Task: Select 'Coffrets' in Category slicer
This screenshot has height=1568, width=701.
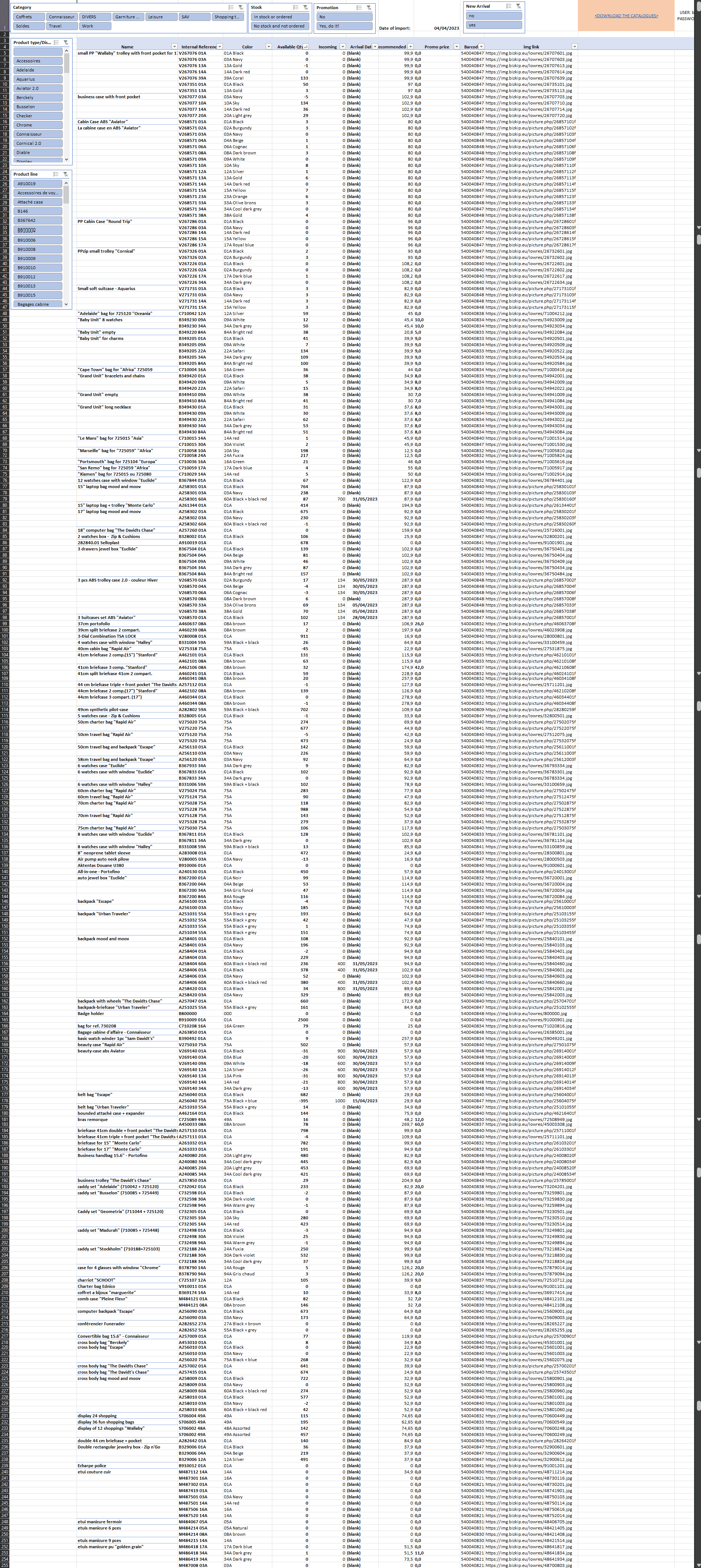Action: [29, 17]
